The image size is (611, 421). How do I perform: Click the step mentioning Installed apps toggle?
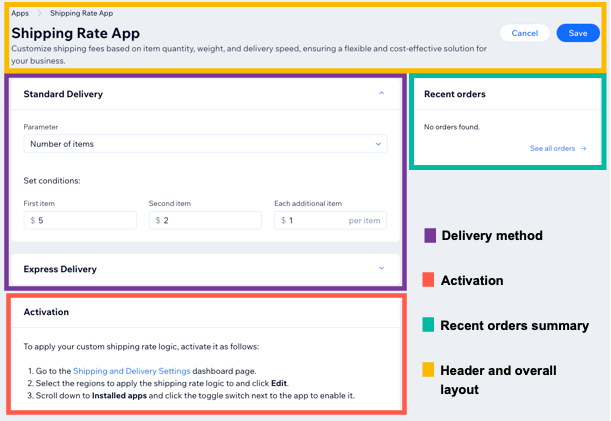(x=191, y=396)
